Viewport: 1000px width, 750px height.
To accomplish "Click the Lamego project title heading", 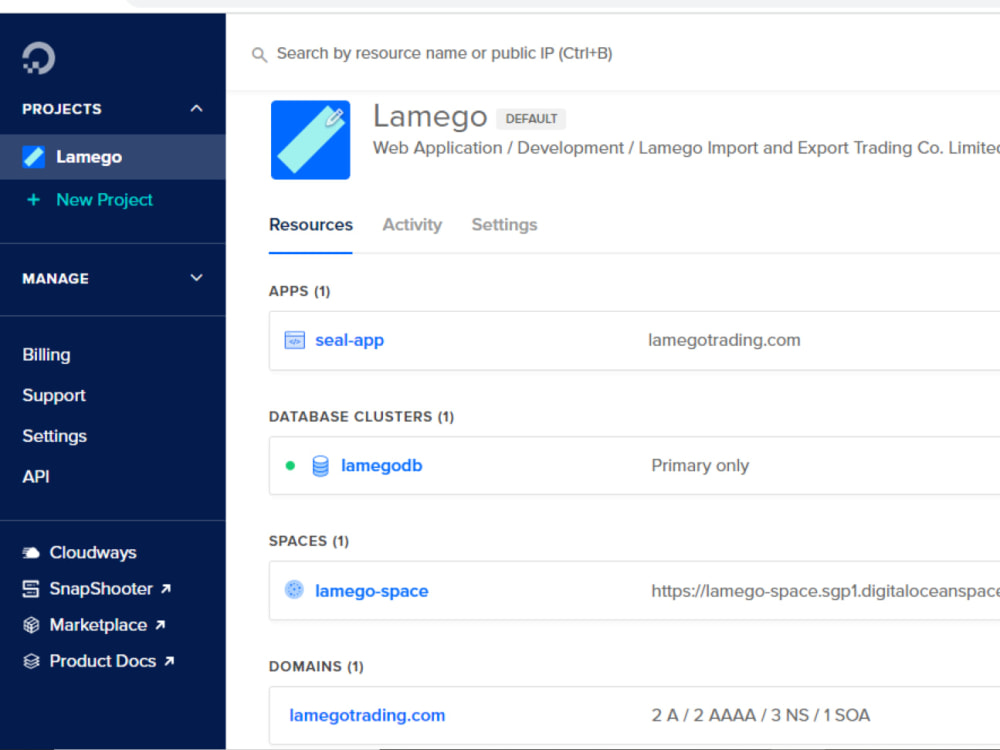I will [x=430, y=117].
